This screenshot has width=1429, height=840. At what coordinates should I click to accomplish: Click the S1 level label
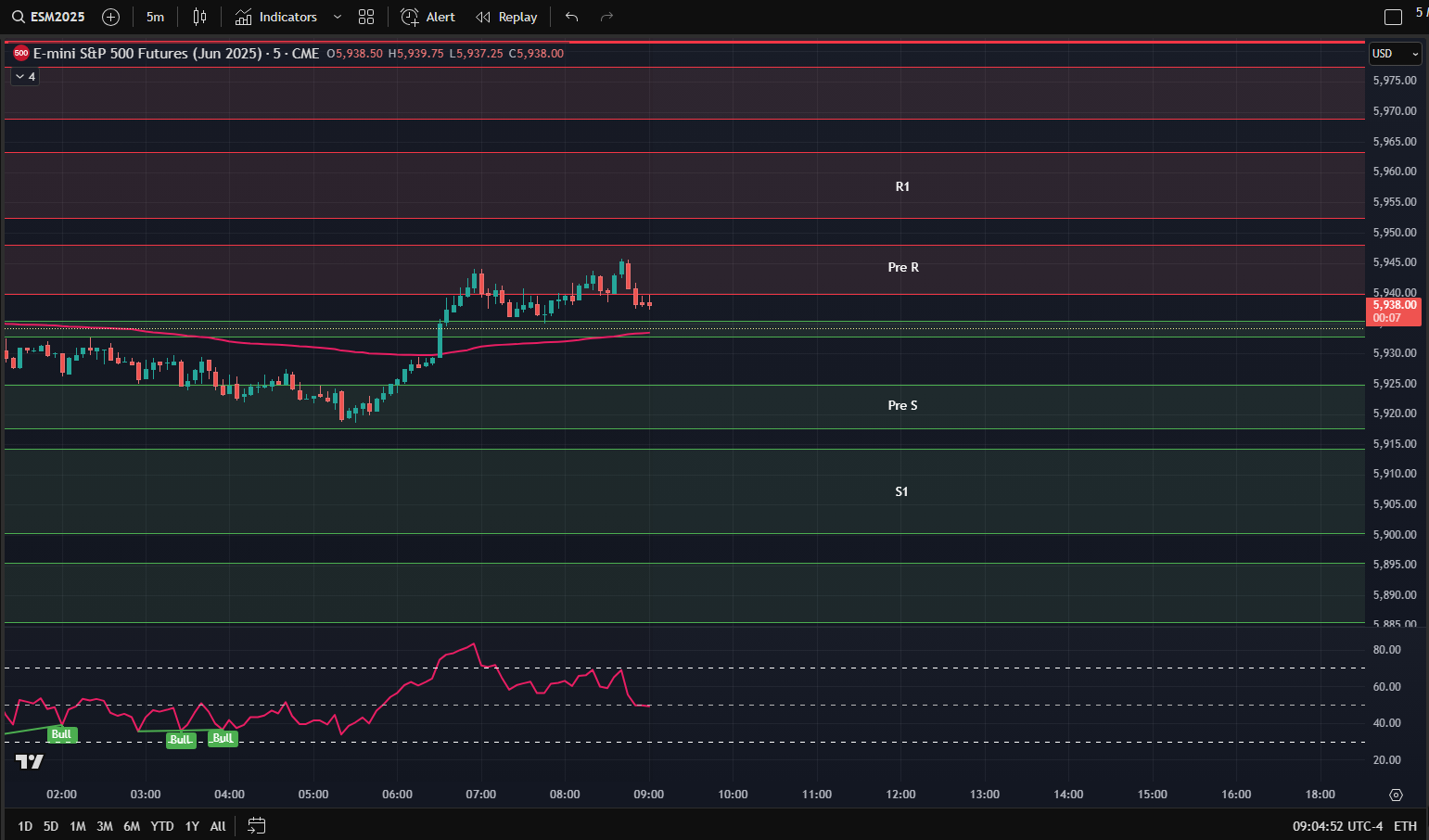point(901,491)
